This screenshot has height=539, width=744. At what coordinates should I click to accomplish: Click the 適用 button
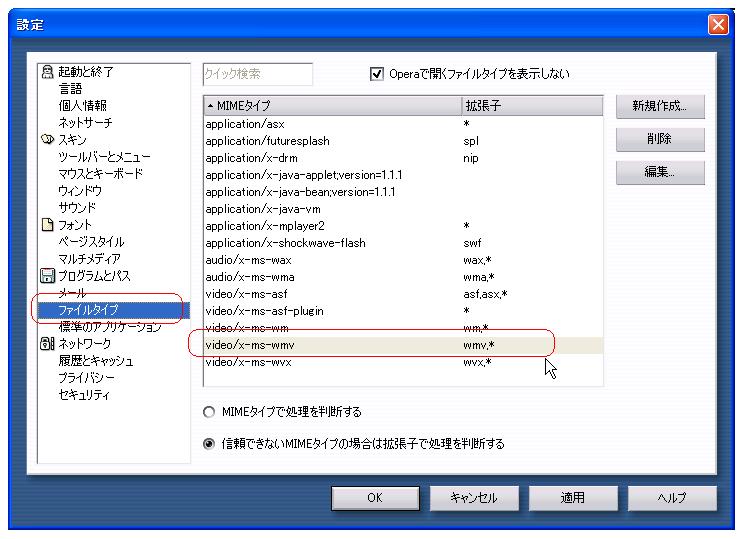573,498
